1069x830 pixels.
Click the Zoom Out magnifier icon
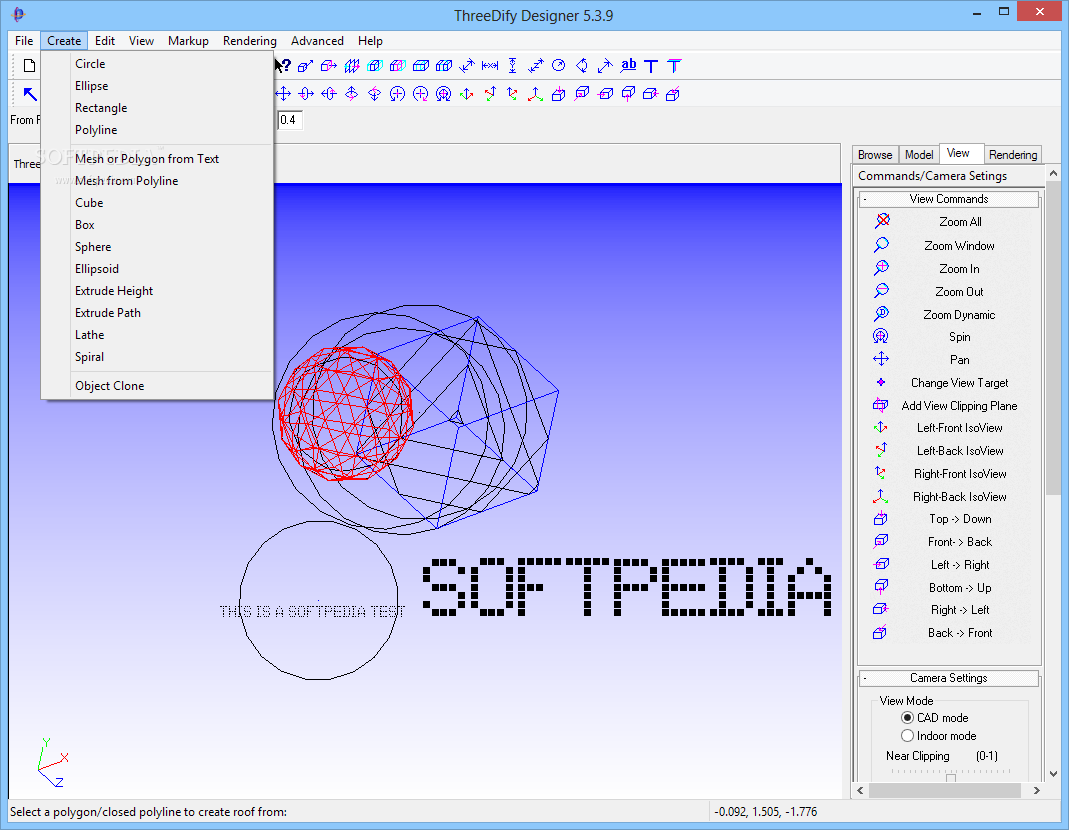click(x=882, y=291)
